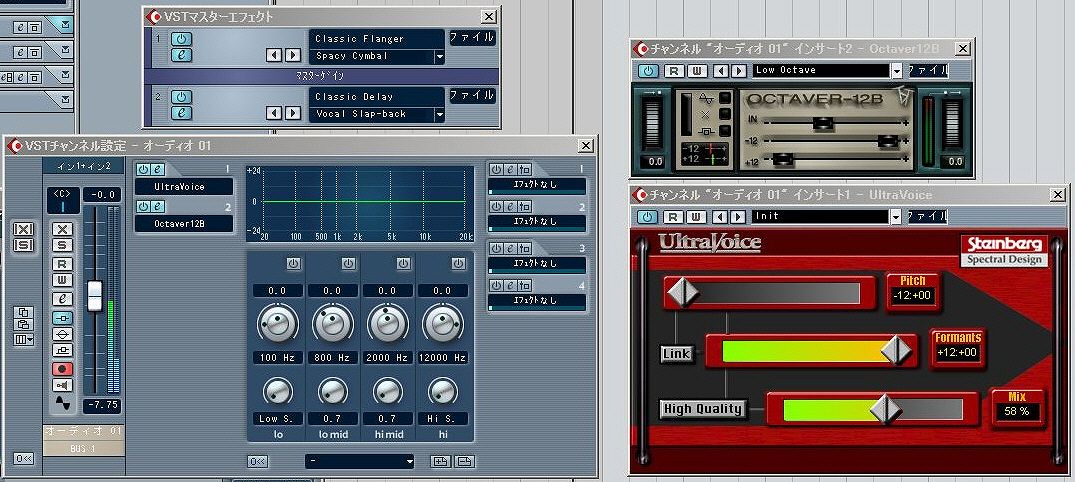Open Low Octave preset dropdown in Octaver12B
This screenshot has height=482, width=1075.
click(x=897, y=70)
